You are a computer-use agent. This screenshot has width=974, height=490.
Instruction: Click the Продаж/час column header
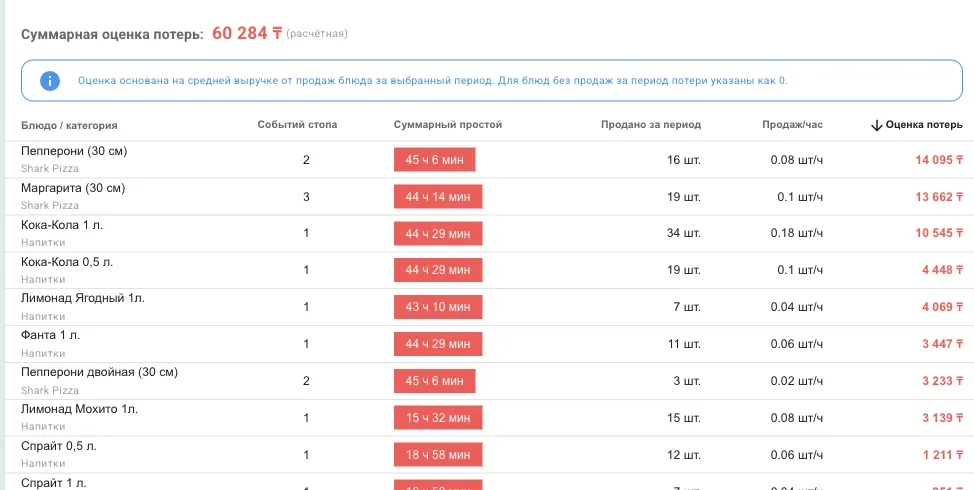[x=793, y=125]
